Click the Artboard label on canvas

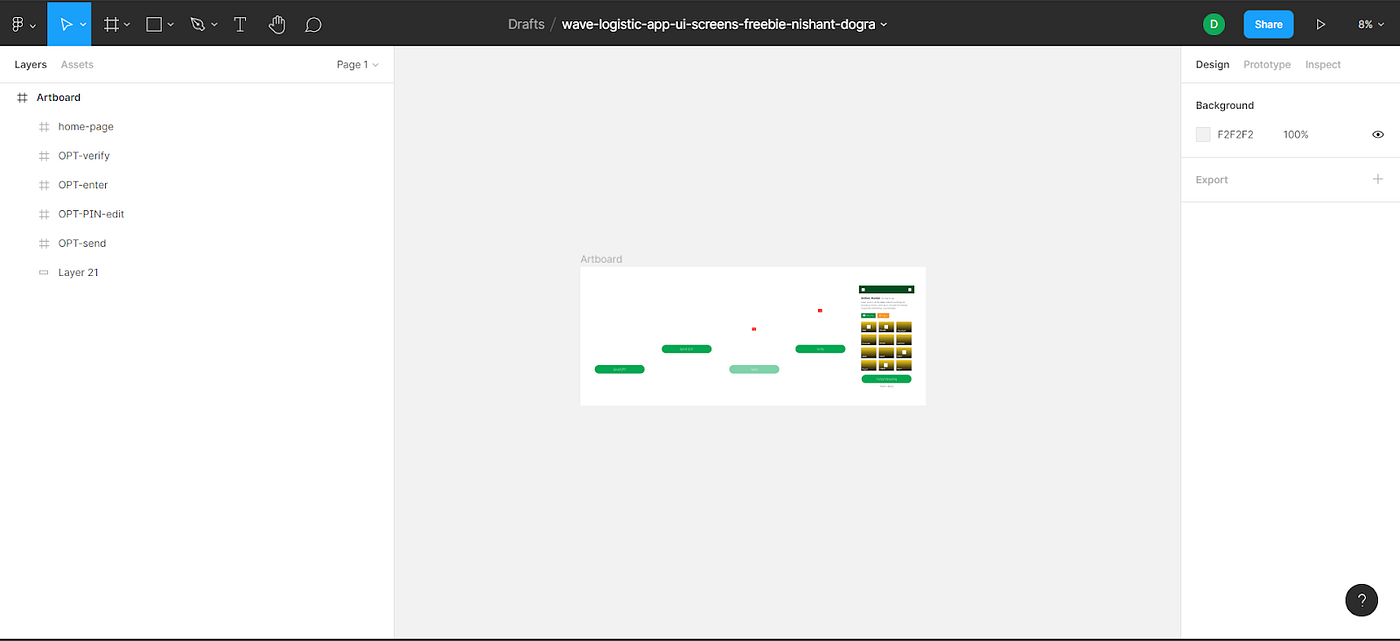pos(601,259)
